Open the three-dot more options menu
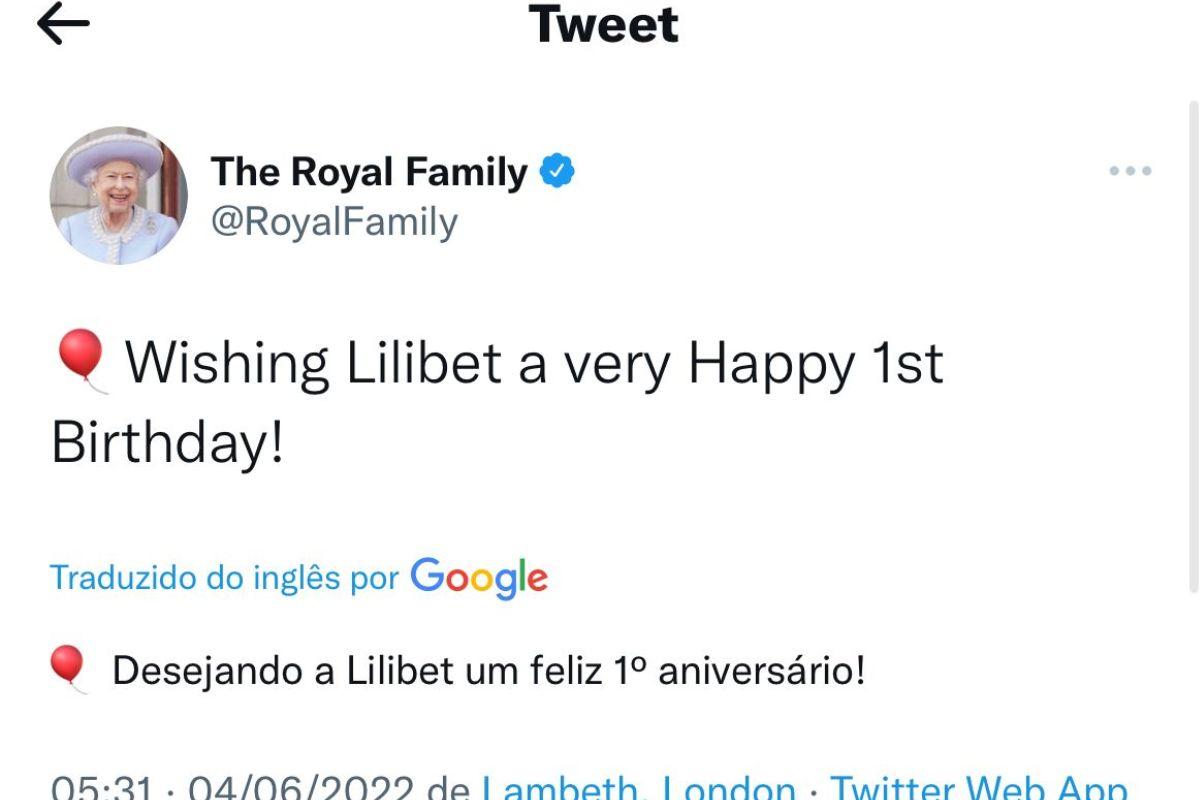 pos(1130,172)
